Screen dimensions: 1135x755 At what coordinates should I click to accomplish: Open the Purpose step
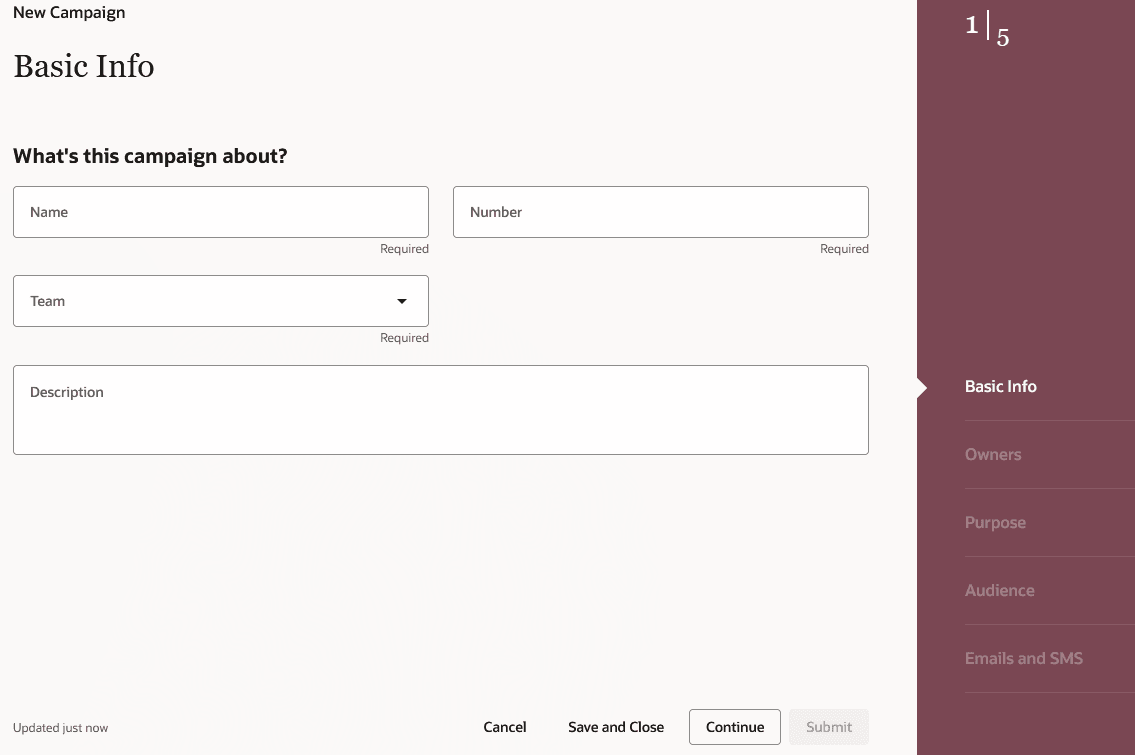(995, 522)
